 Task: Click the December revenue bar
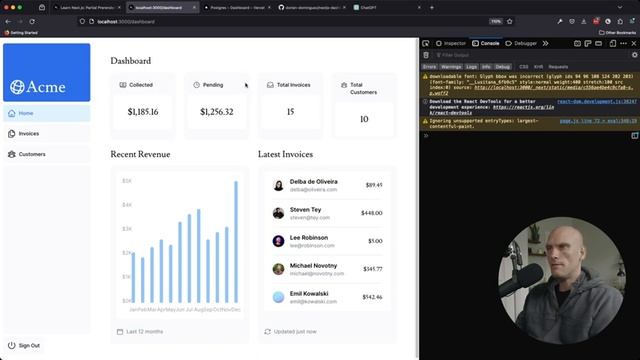[x=236, y=242]
